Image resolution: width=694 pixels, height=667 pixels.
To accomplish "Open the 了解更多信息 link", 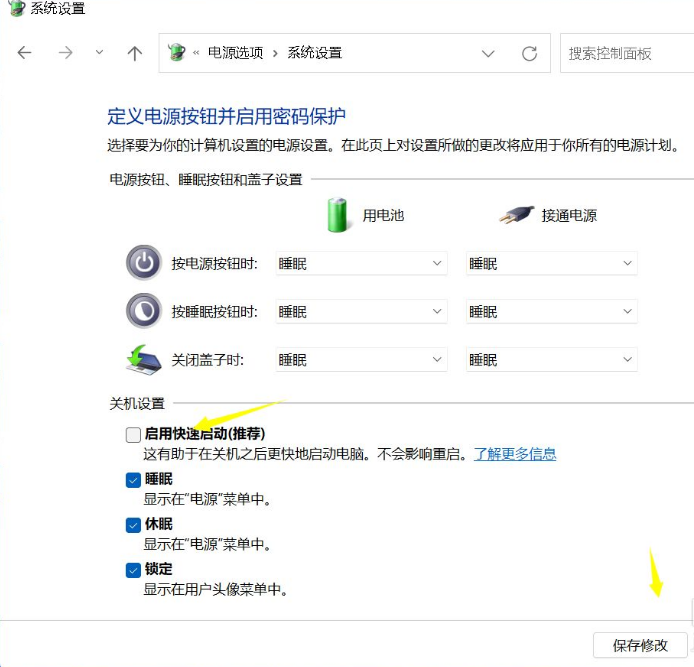I will tap(515, 454).
